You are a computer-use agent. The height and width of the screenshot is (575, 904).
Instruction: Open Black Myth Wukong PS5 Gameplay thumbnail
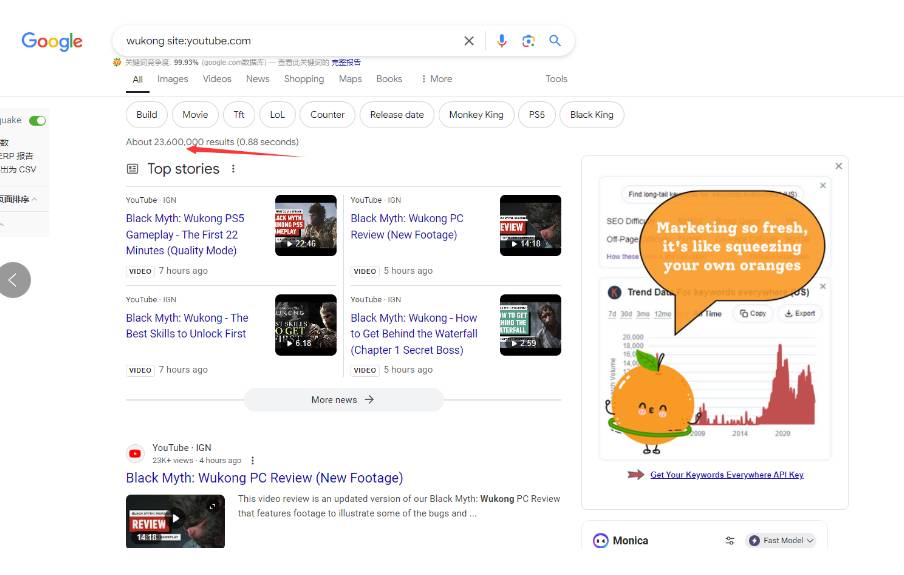coord(305,225)
